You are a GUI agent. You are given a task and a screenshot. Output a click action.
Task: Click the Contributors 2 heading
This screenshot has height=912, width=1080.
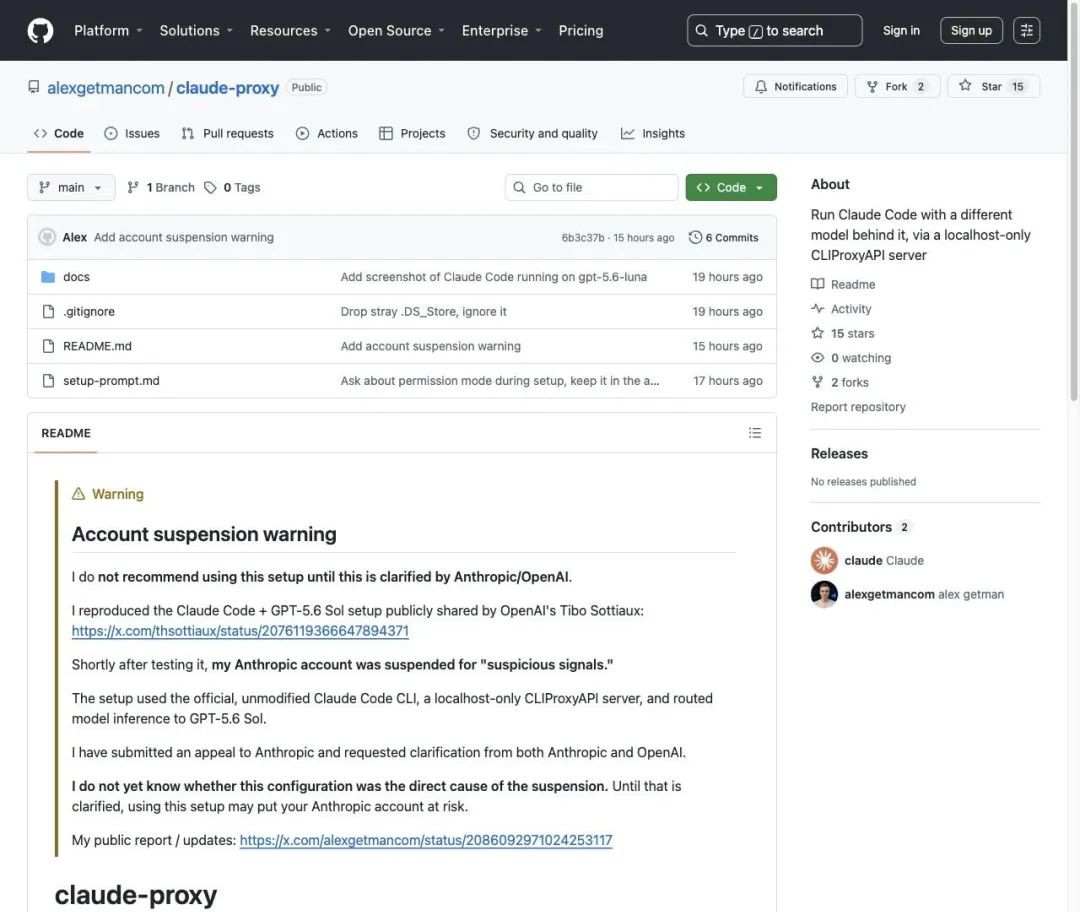pyautogui.click(x=860, y=526)
